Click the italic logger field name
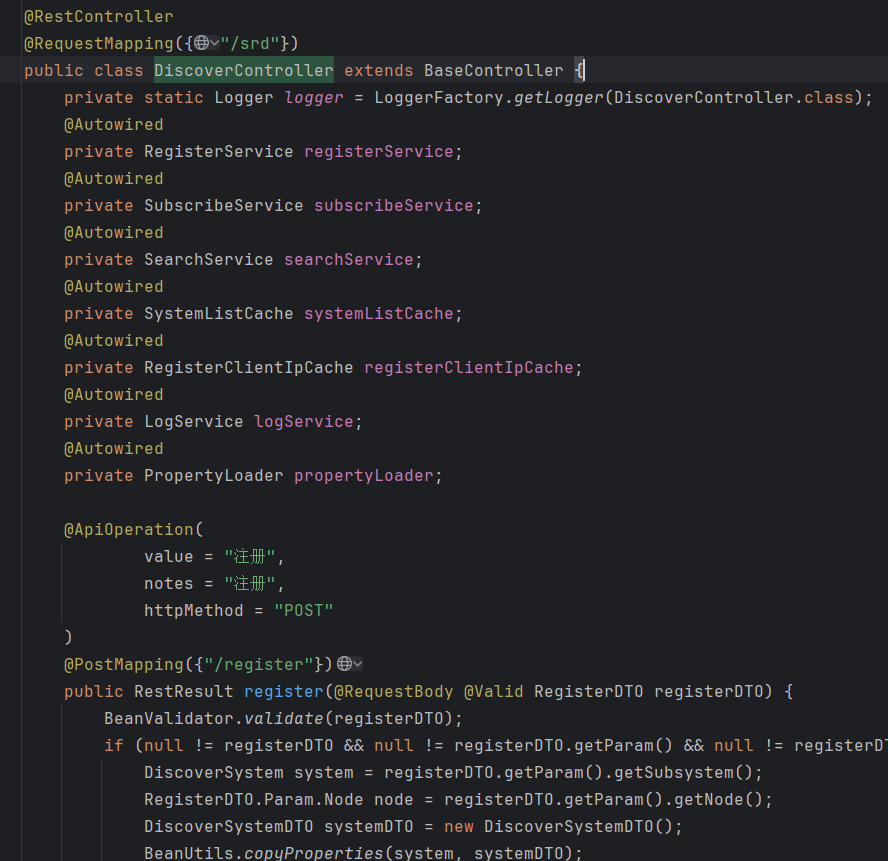Viewport: 888px width, 861px height. click(314, 97)
